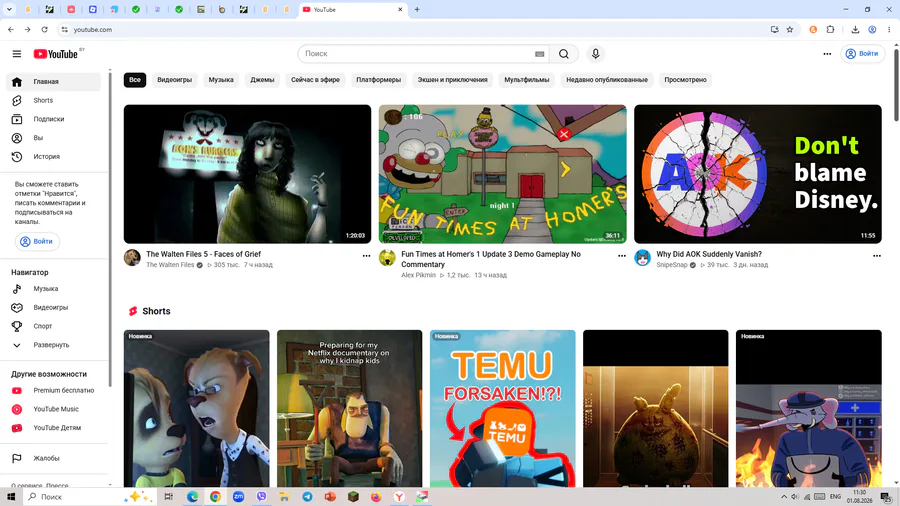The height and width of the screenshot is (506, 900).
Task: Go to Главная in sidebar
Action: [x=53, y=81]
